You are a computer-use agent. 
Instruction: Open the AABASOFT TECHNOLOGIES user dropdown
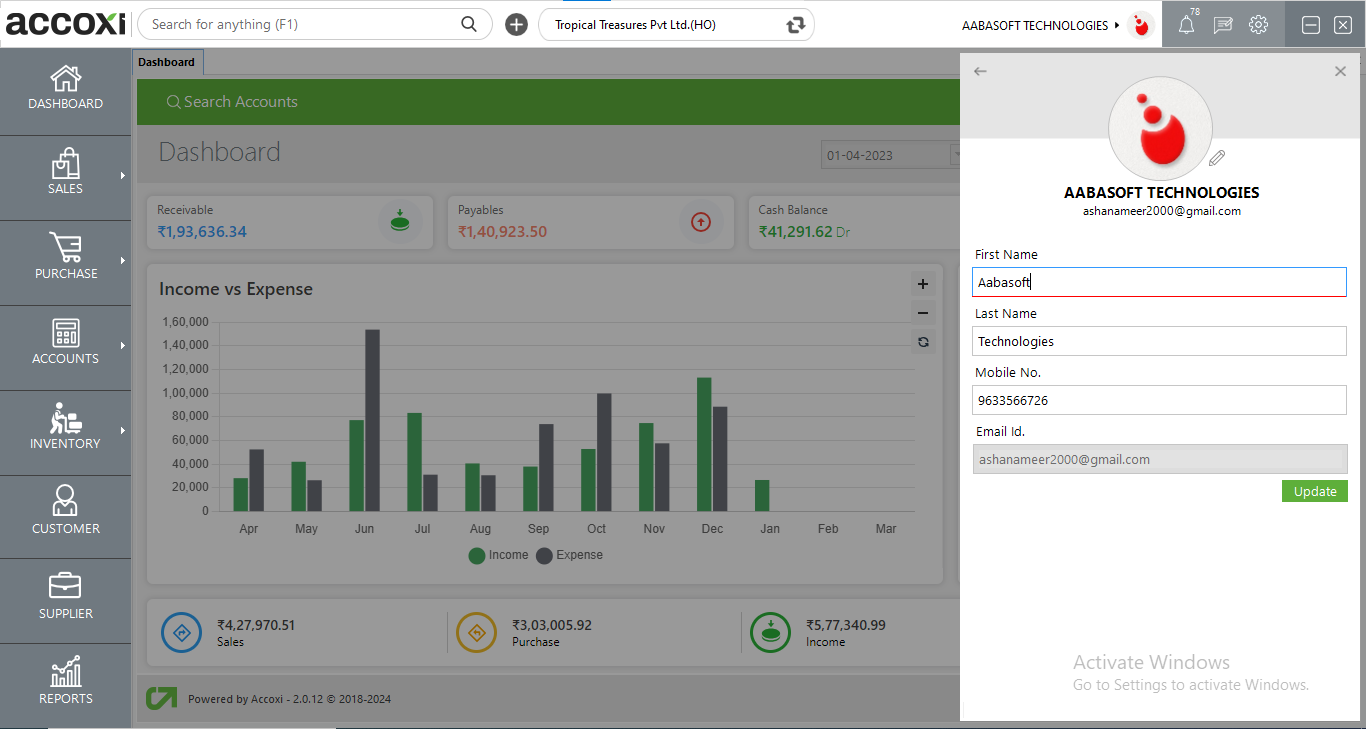[x=1041, y=25]
